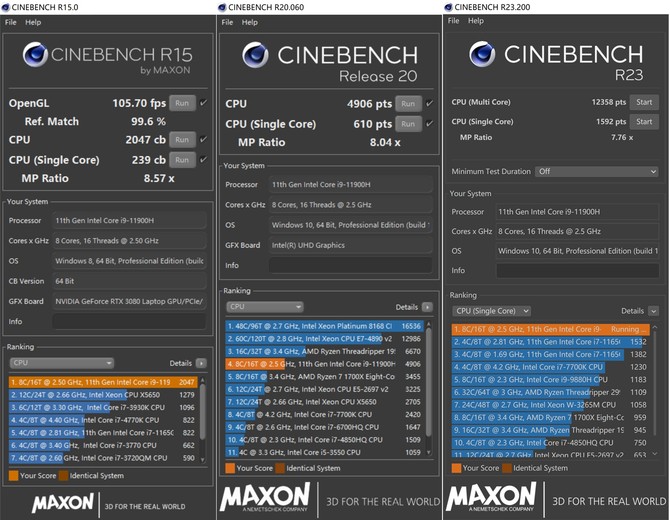Click the Cinebench R23 sphere logo

coord(482,54)
